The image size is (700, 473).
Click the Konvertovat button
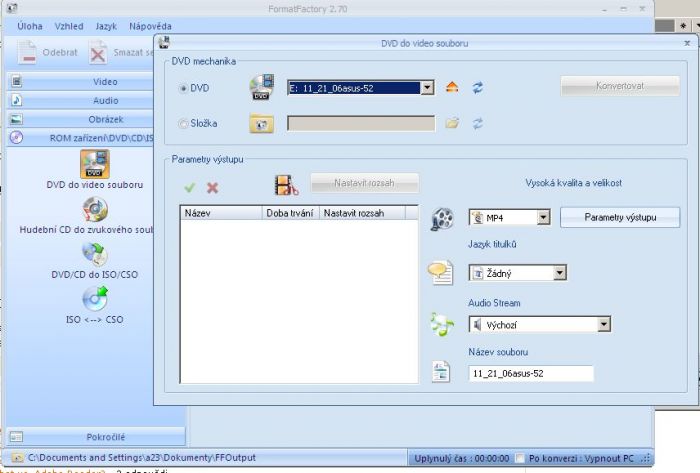coord(620,86)
